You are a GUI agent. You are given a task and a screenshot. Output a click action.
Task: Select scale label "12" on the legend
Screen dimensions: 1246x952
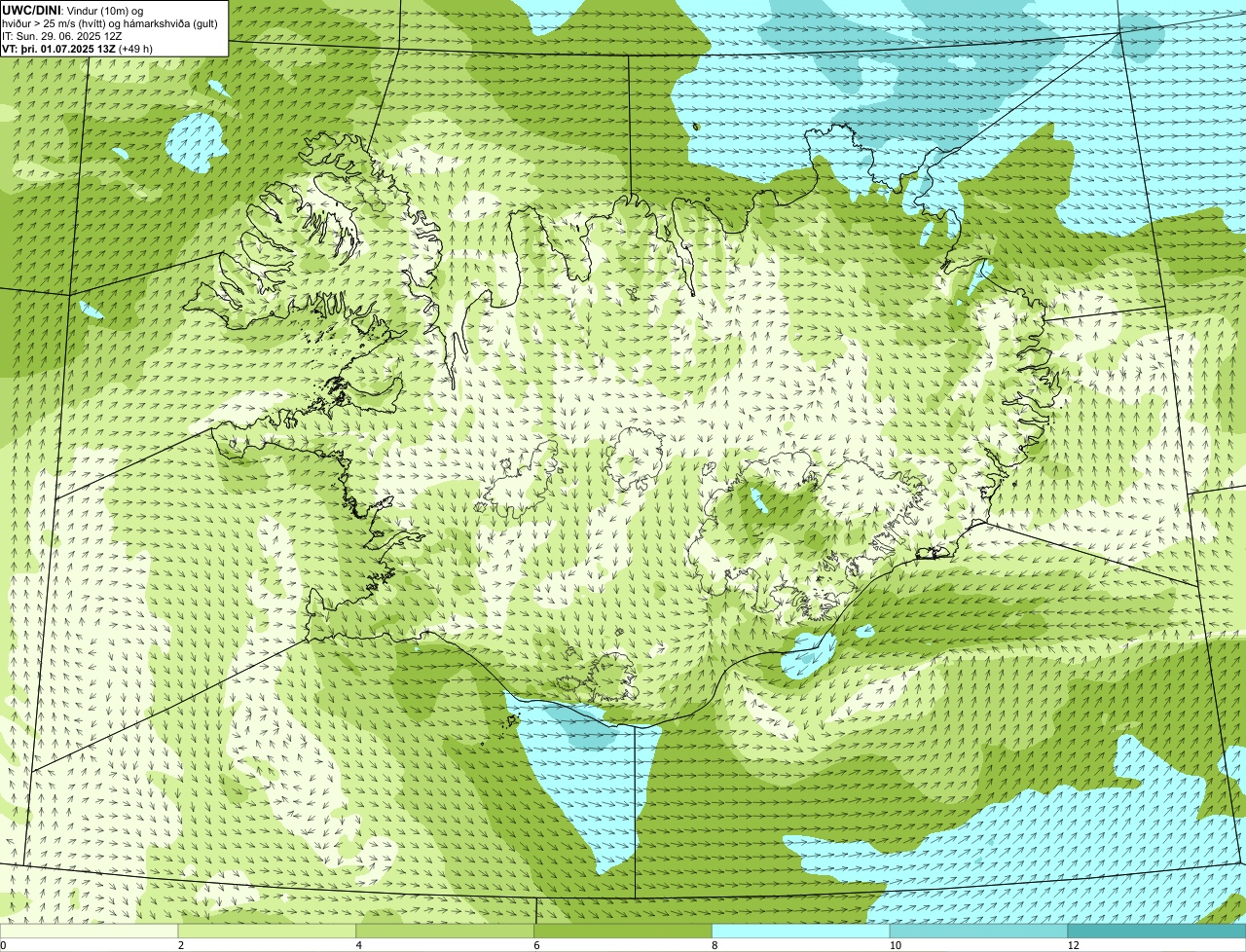pyautogui.click(x=1073, y=945)
